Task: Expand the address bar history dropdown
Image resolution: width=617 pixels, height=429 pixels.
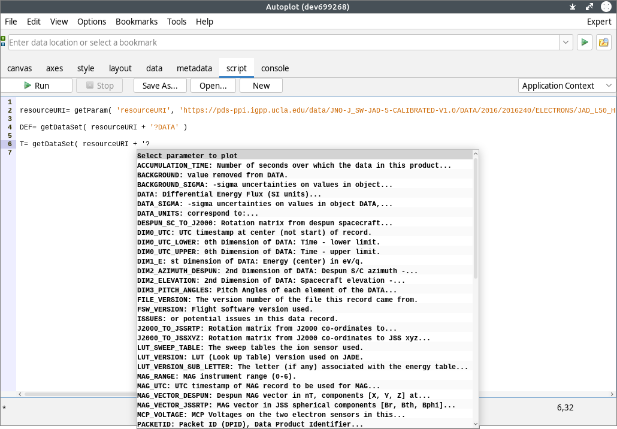Action: [565, 42]
